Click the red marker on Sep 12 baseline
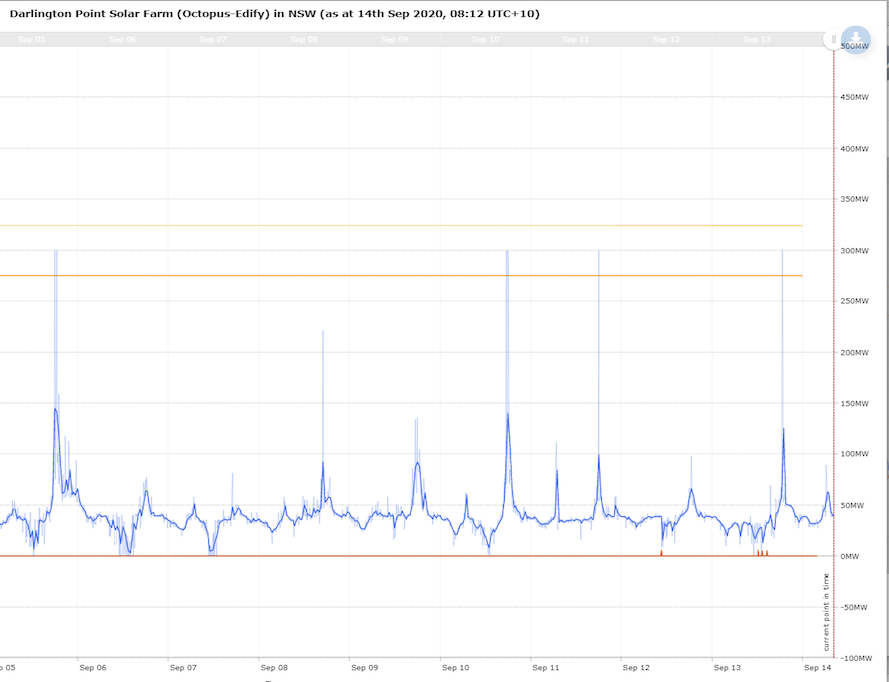The height and width of the screenshot is (682, 889). (661, 552)
